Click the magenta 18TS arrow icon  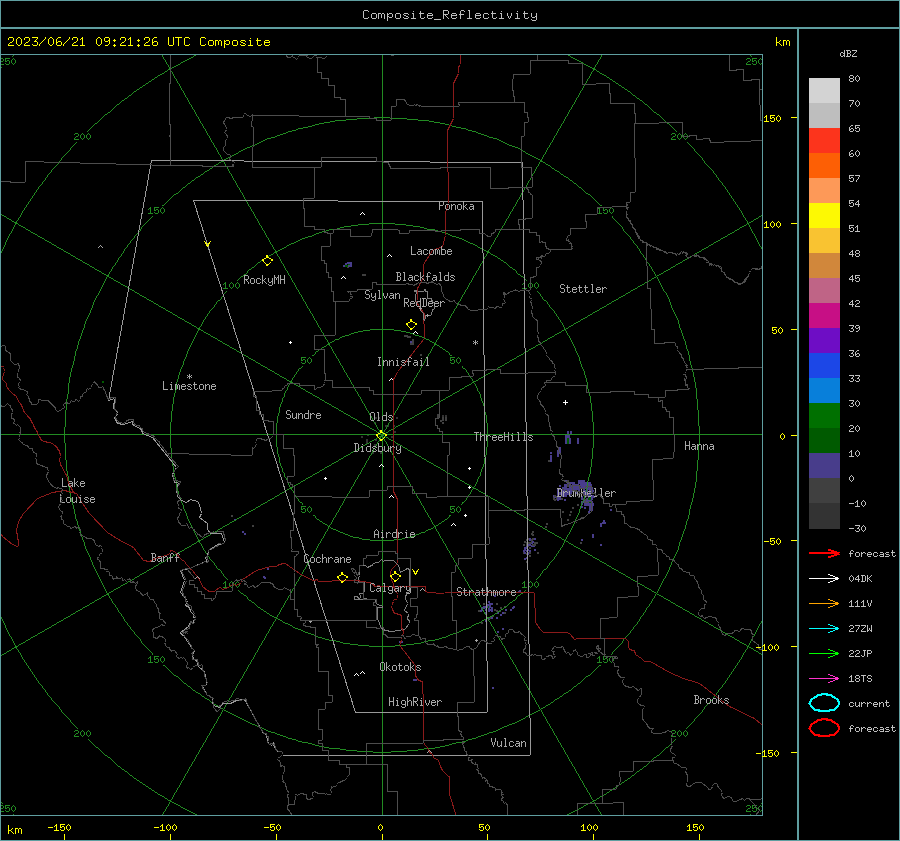pyautogui.click(x=824, y=679)
